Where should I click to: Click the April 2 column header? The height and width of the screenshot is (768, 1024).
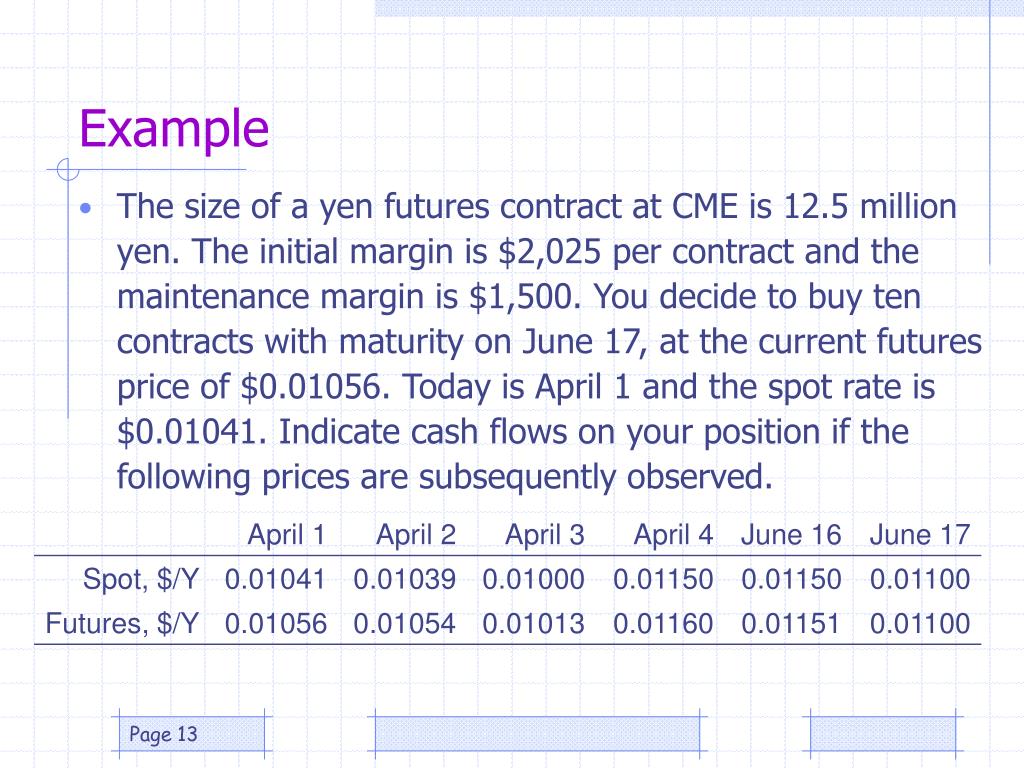coord(415,536)
